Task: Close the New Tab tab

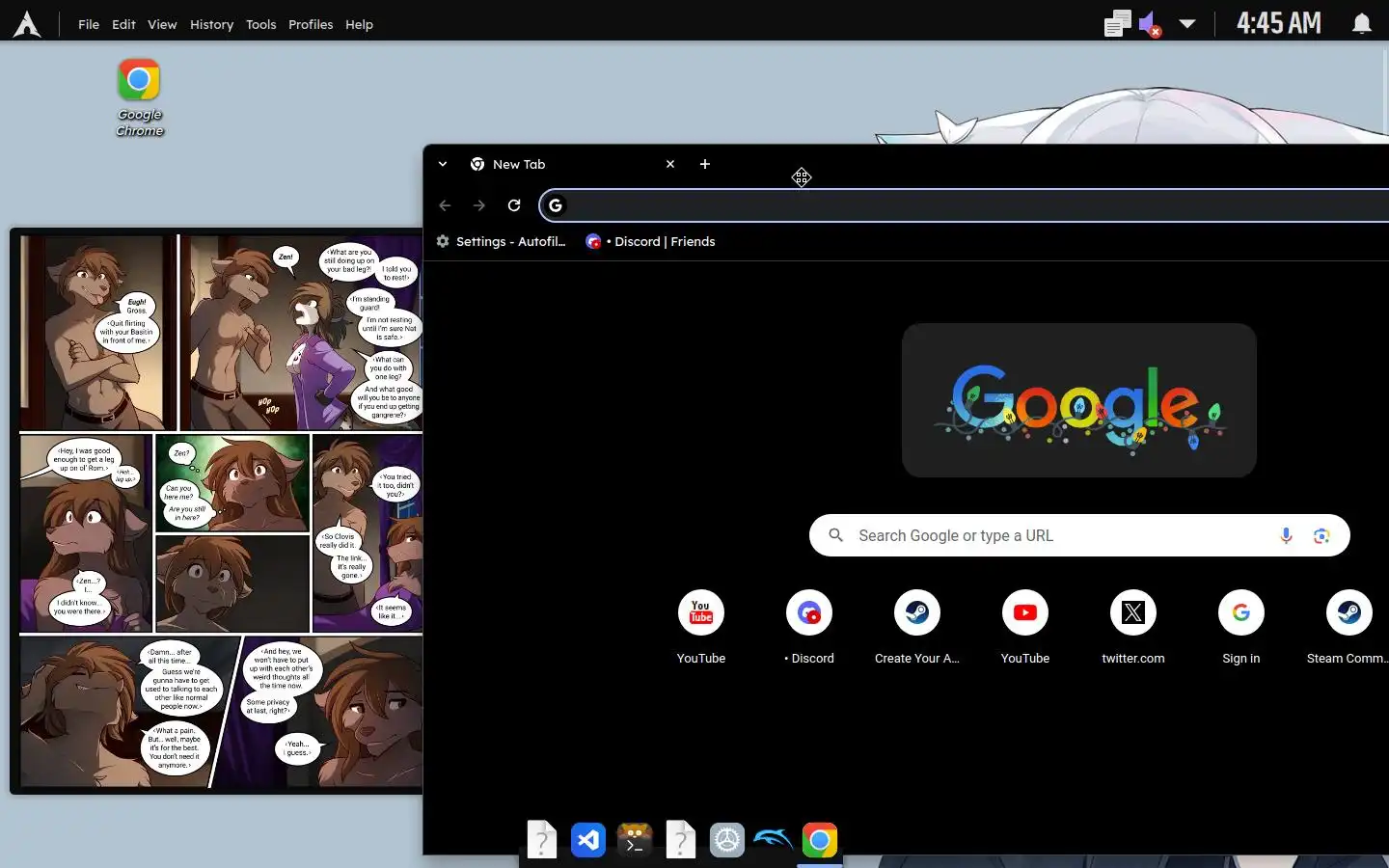Action: point(670,164)
